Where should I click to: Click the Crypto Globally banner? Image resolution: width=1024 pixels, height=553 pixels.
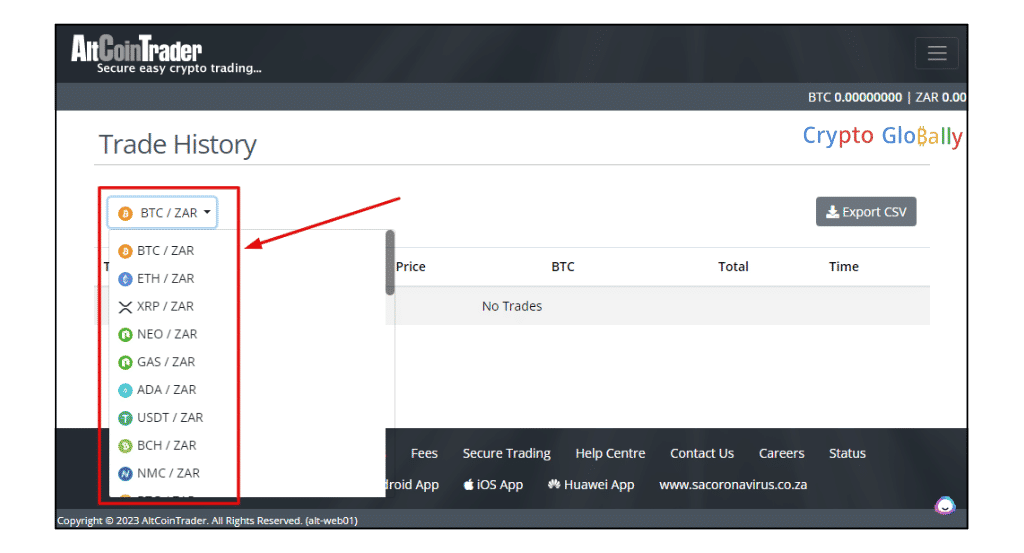click(882, 136)
